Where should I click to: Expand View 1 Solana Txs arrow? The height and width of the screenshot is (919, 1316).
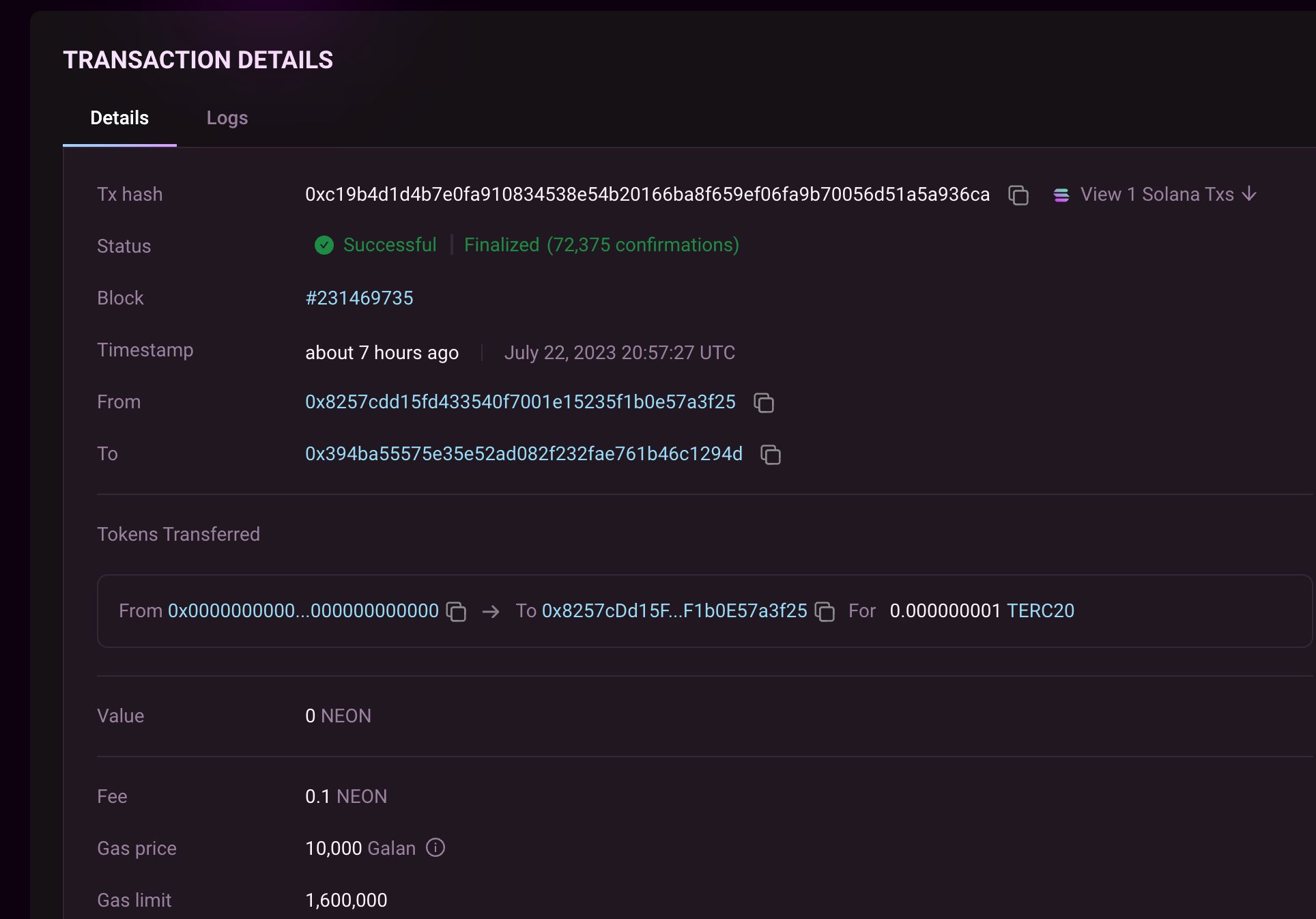click(1249, 194)
